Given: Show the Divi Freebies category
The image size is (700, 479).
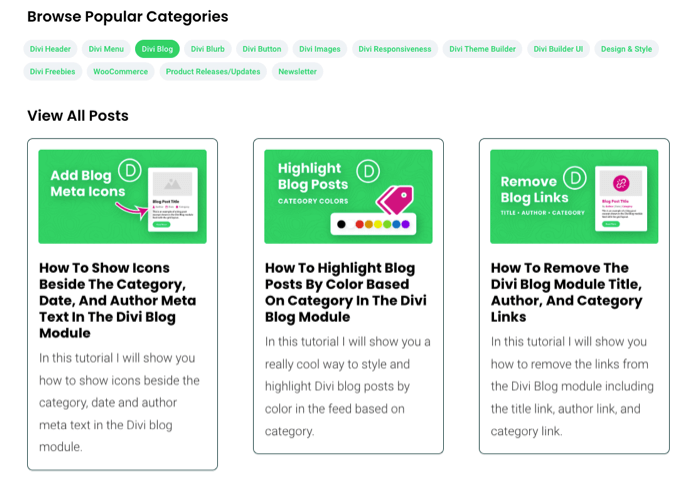Looking at the screenshot, I should 52,71.
